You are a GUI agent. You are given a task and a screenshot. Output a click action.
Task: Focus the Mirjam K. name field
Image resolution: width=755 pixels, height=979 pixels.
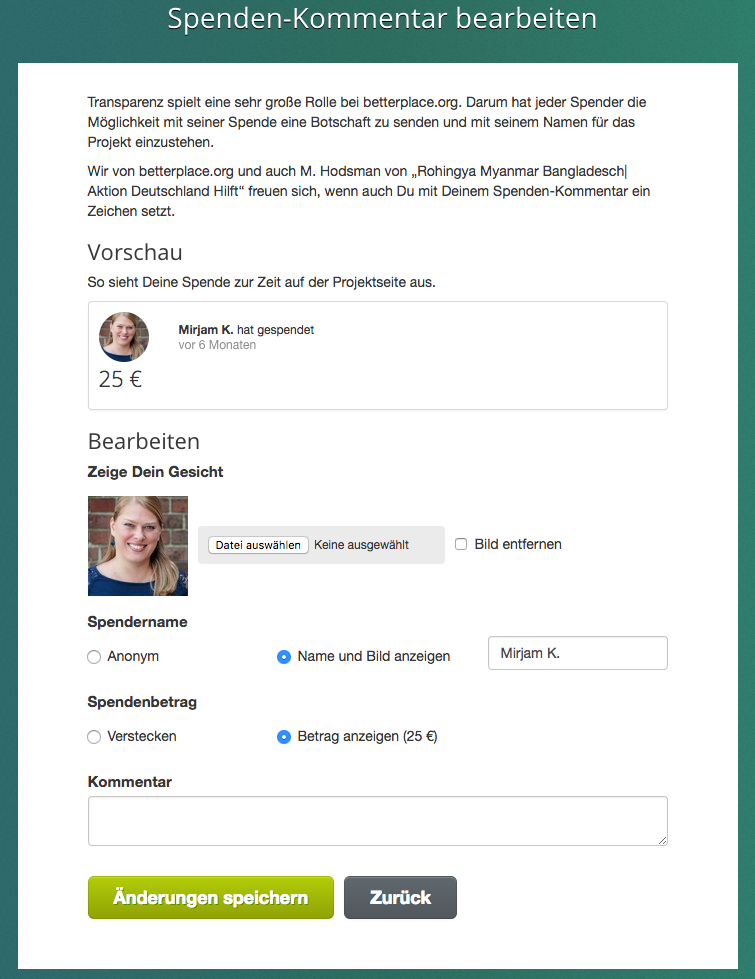click(x=578, y=653)
